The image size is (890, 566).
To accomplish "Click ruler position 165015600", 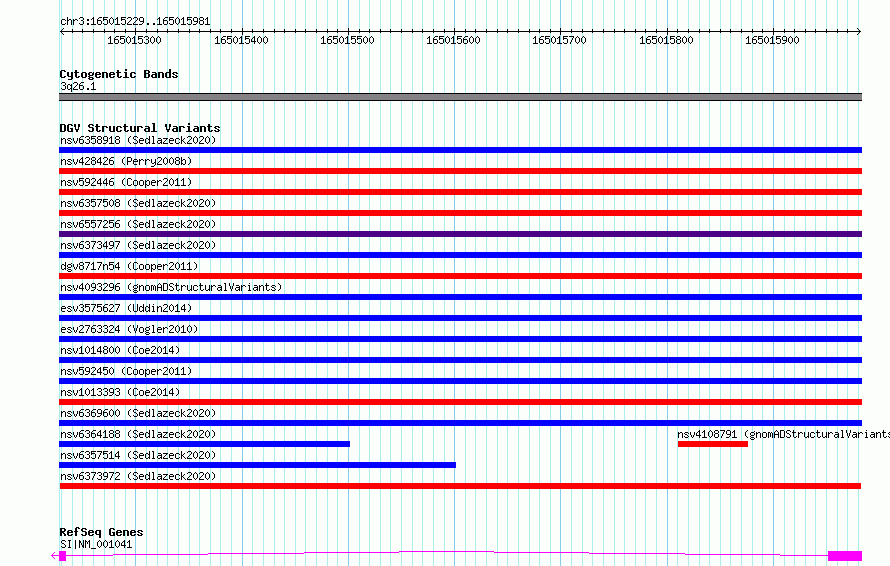I will [x=454, y=40].
